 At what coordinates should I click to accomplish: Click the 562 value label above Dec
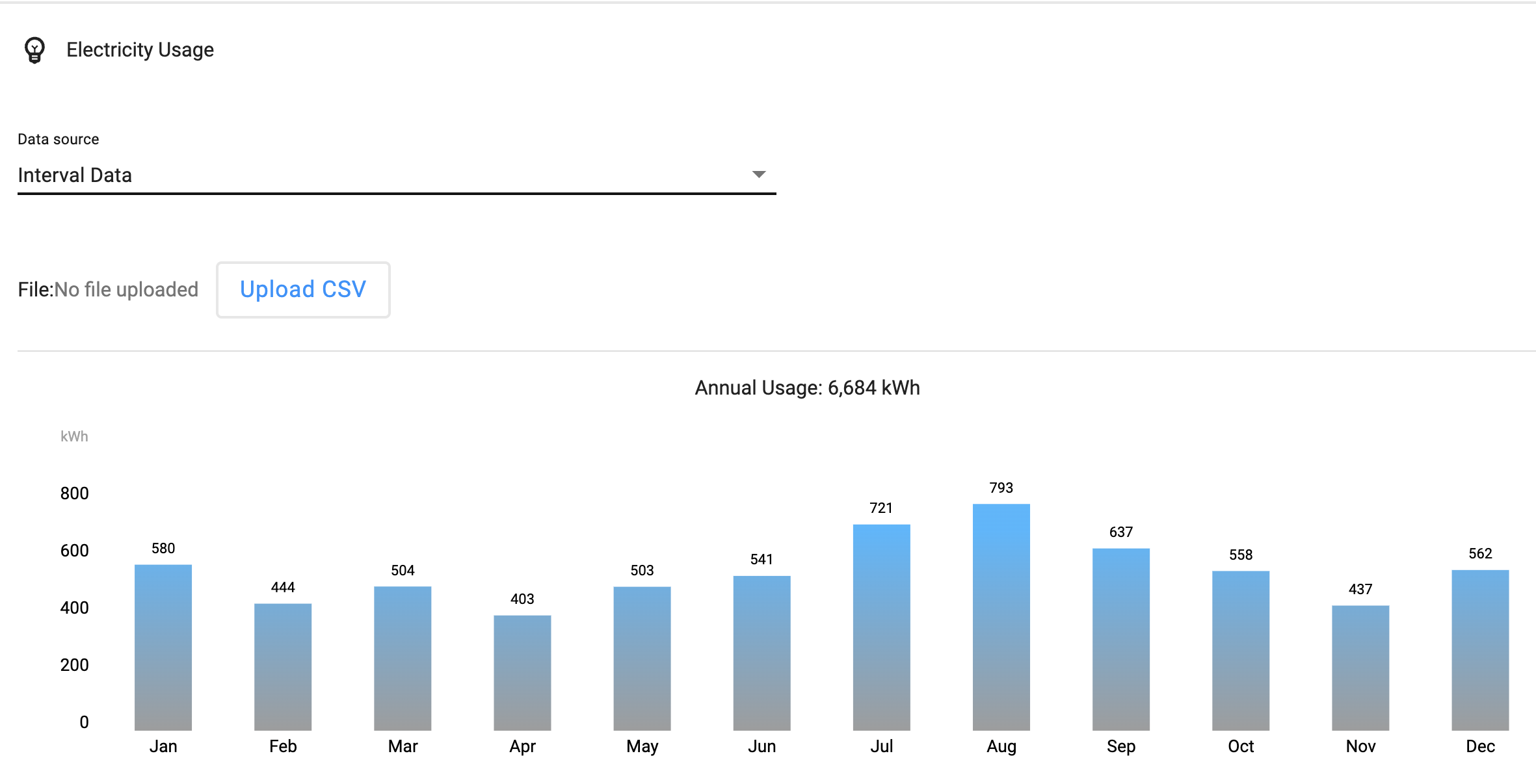pos(1479,553)
